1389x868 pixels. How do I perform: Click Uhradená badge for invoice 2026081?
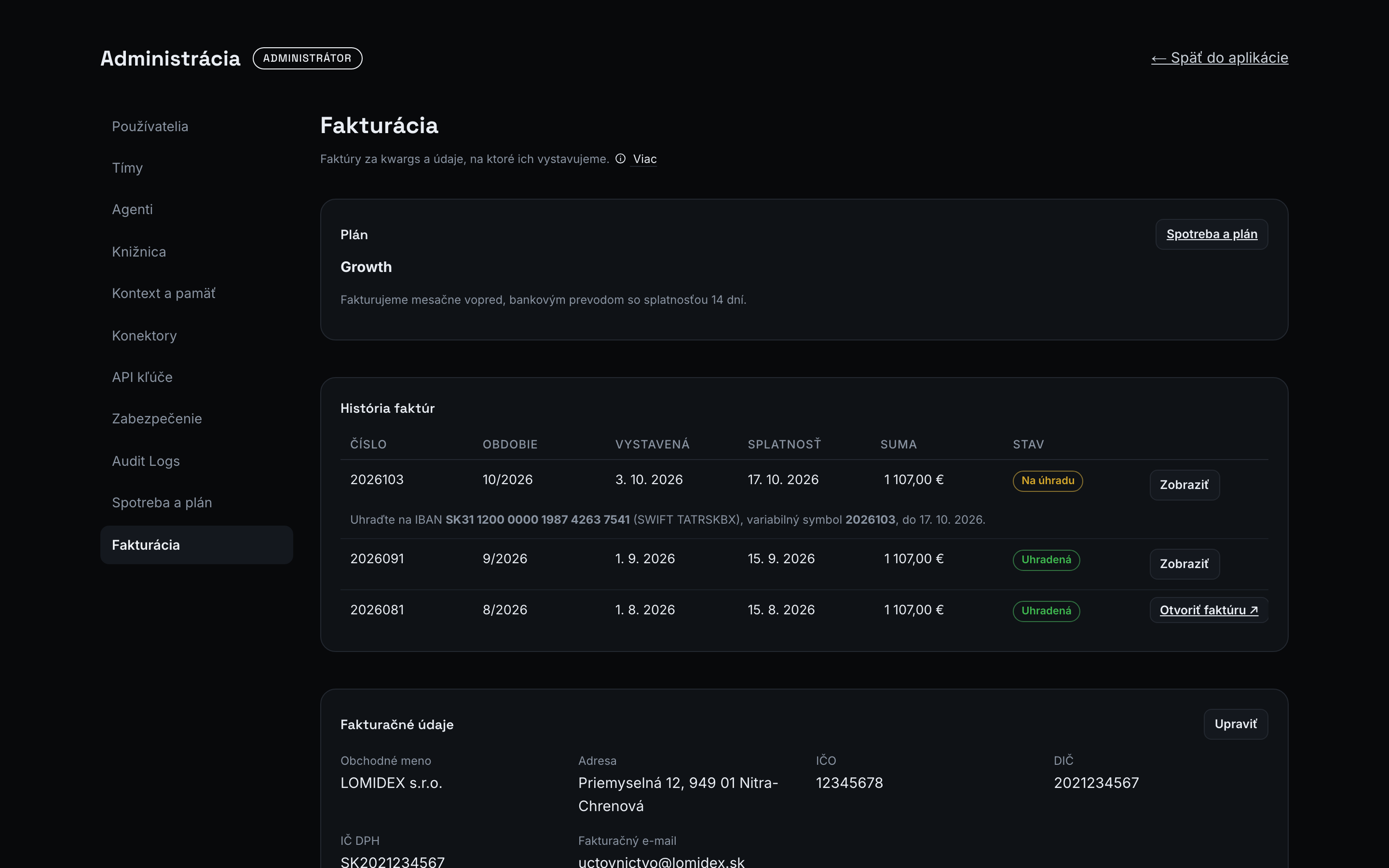pyautogui.click(x=1046, y=611)
